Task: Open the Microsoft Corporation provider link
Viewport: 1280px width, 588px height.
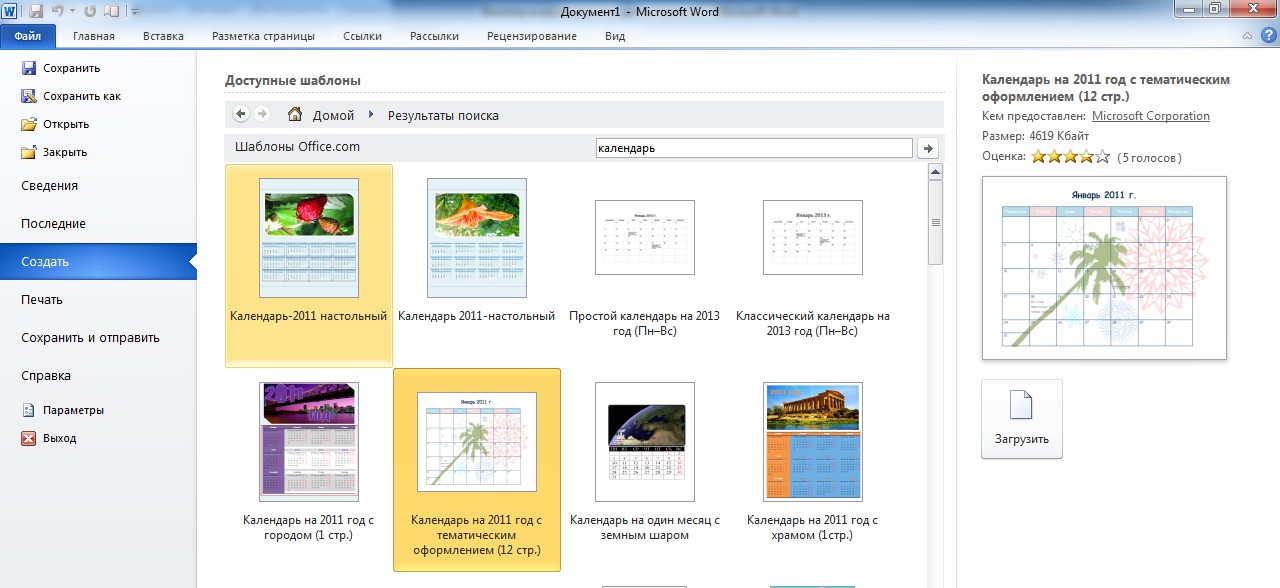Action: tap(1150, 116)
